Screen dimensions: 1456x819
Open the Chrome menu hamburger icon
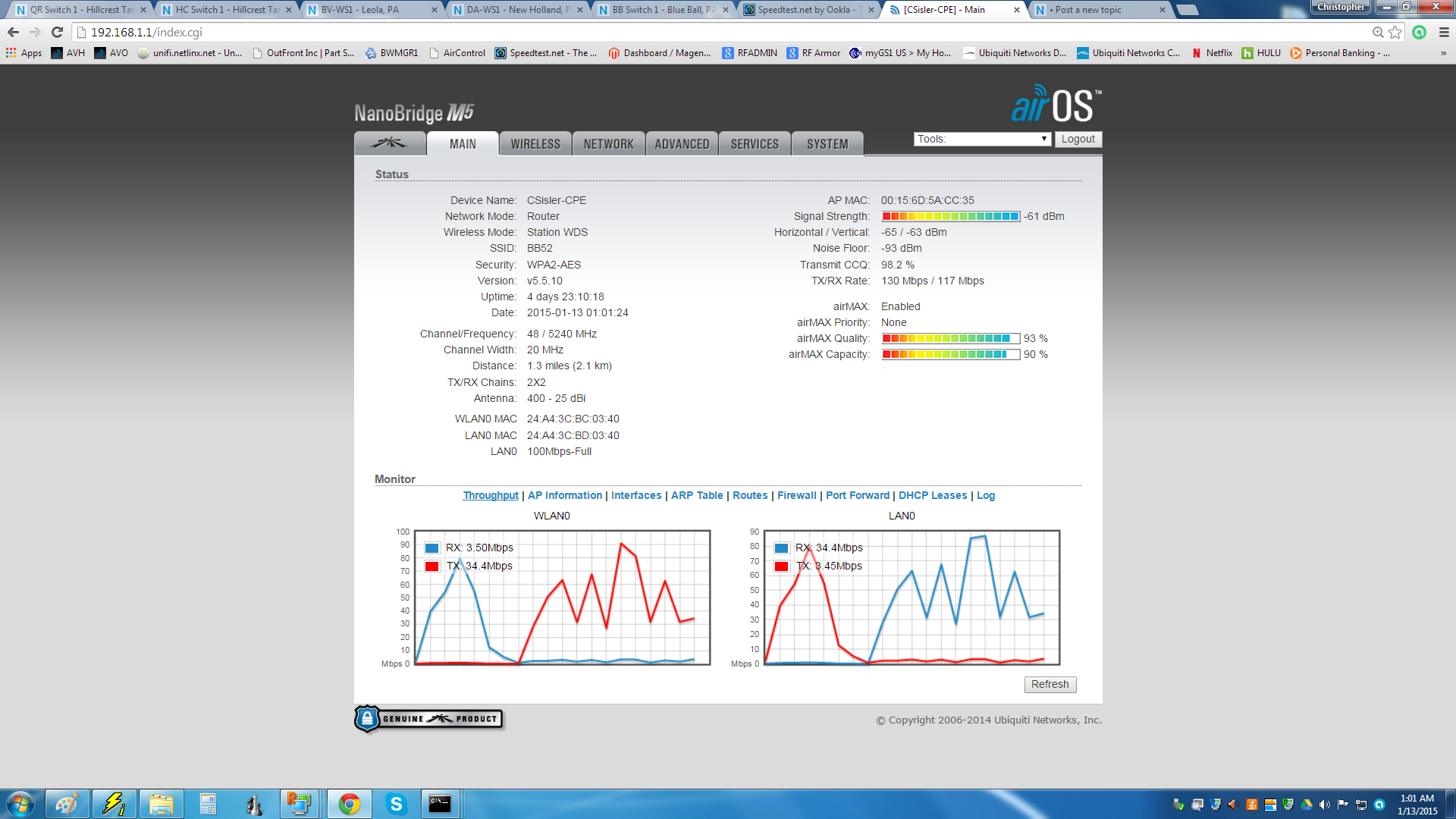1444,32
